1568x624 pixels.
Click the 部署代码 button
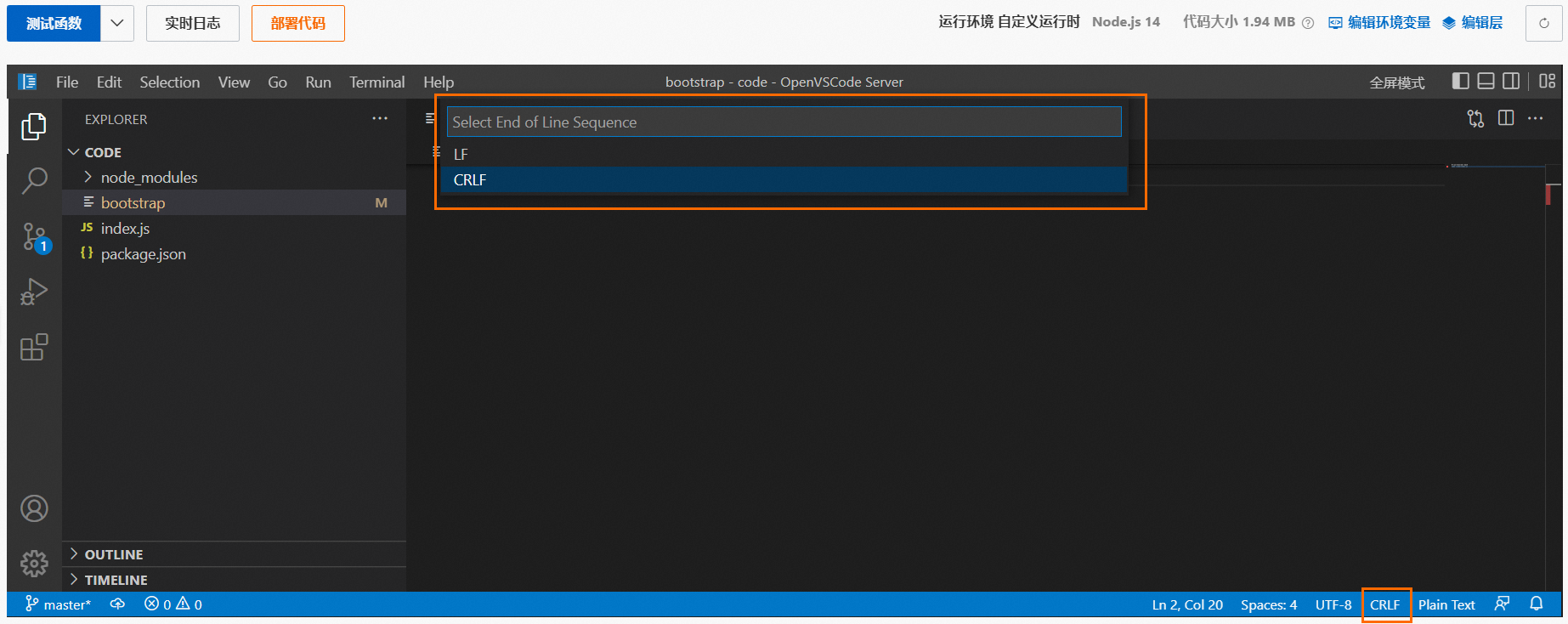click(298, 23)
